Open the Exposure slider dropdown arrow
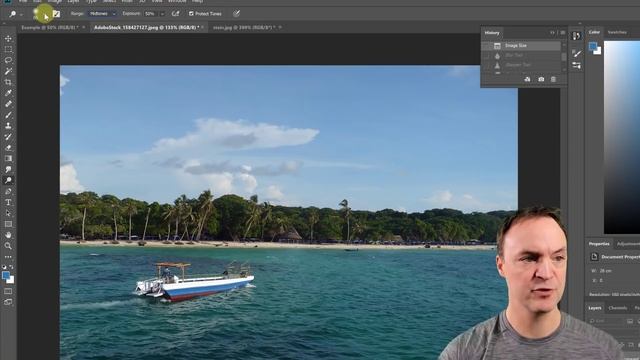Image resolution: width=640 pixels, height=360 pixels. [x=162, y=14]
